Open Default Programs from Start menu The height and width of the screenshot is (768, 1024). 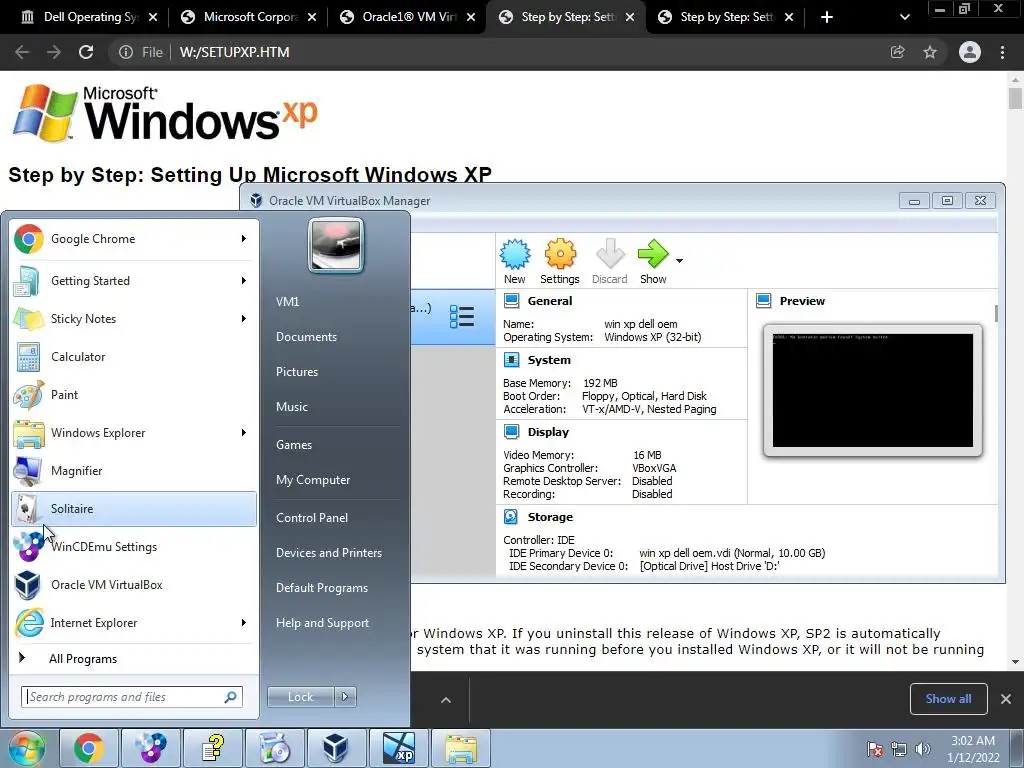(322, 588)
